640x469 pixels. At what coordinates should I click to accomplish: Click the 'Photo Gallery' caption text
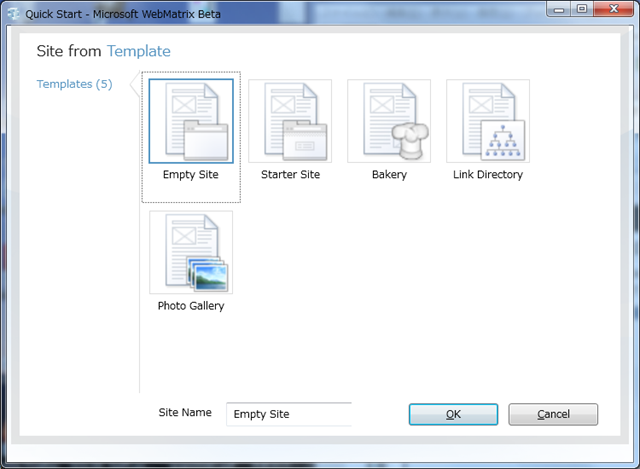[x=191, y=306]
